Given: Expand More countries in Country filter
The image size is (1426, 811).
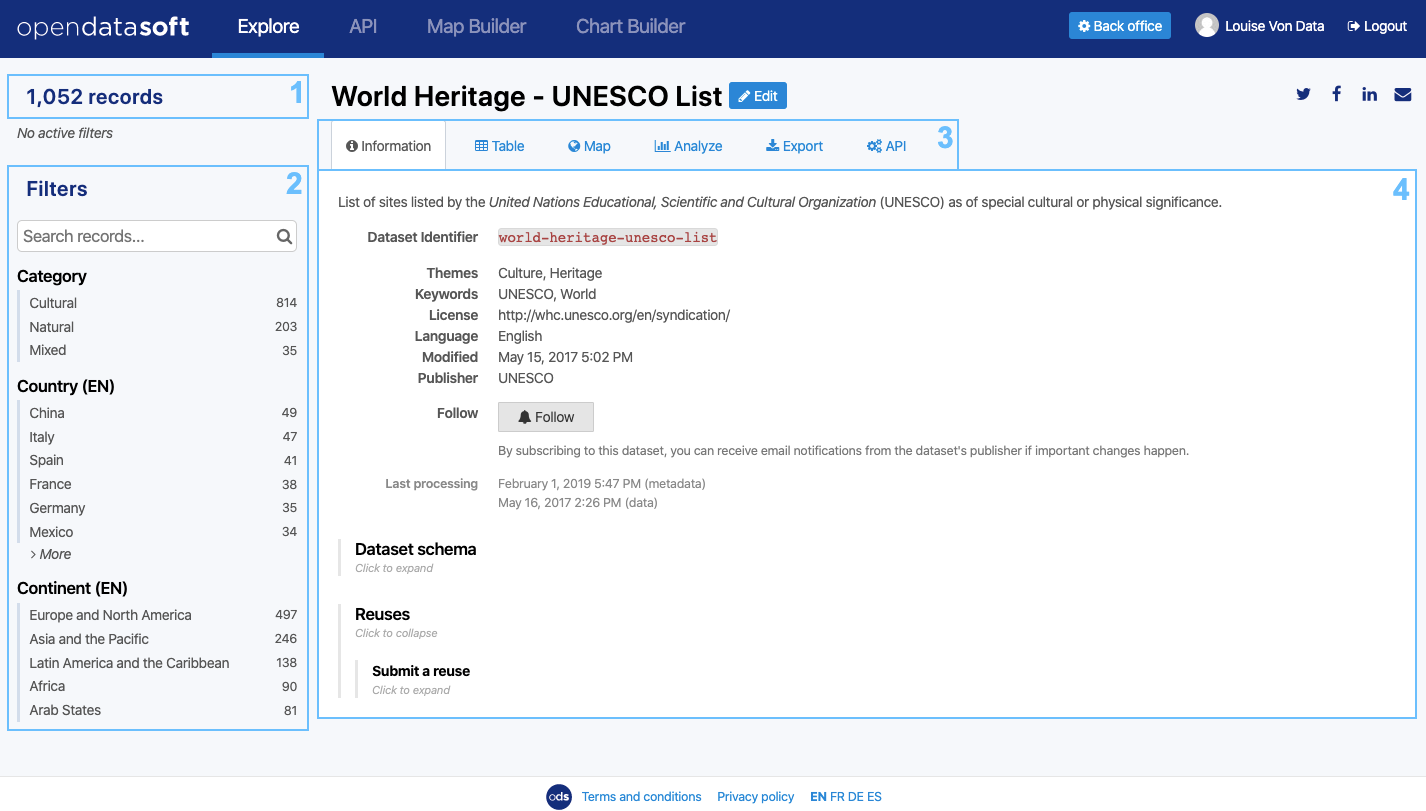Looking at the screenshot, I should tap(51, 554).
